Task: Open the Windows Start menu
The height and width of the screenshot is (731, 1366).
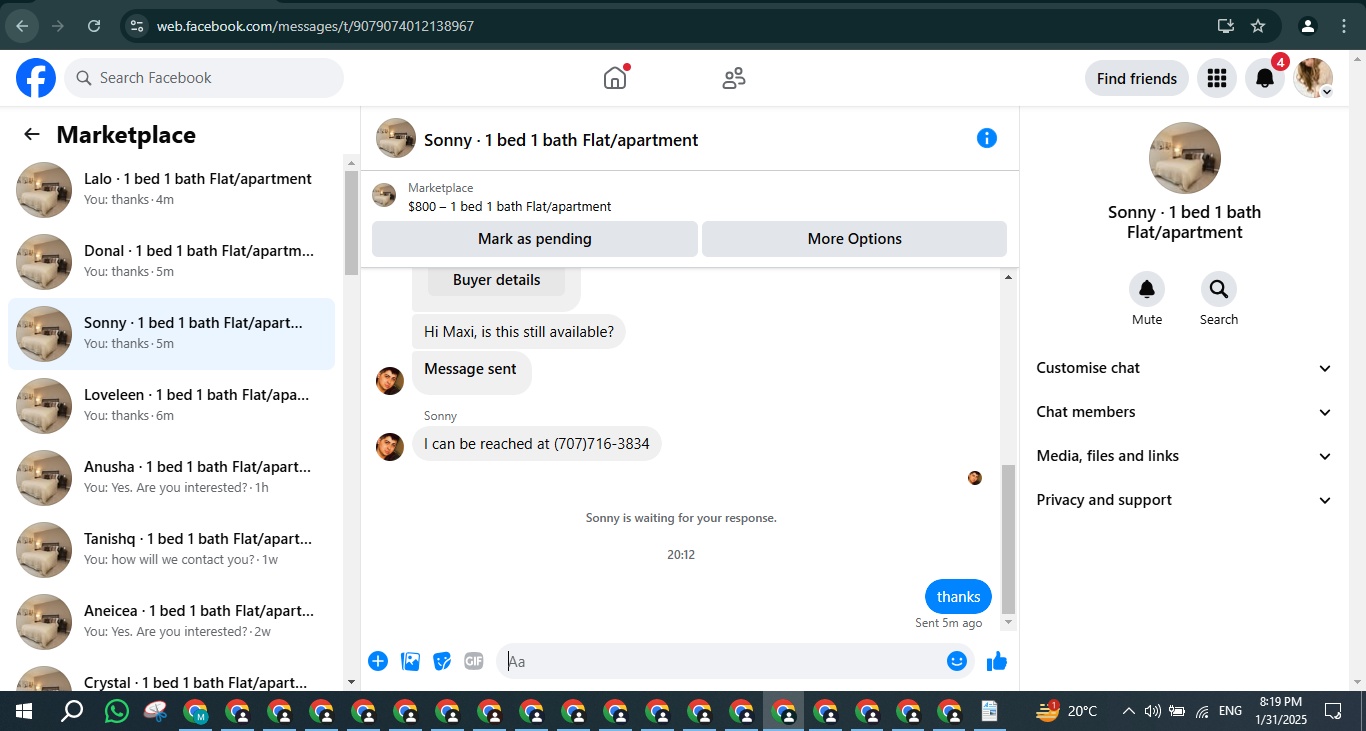Action: coord(24,711)
